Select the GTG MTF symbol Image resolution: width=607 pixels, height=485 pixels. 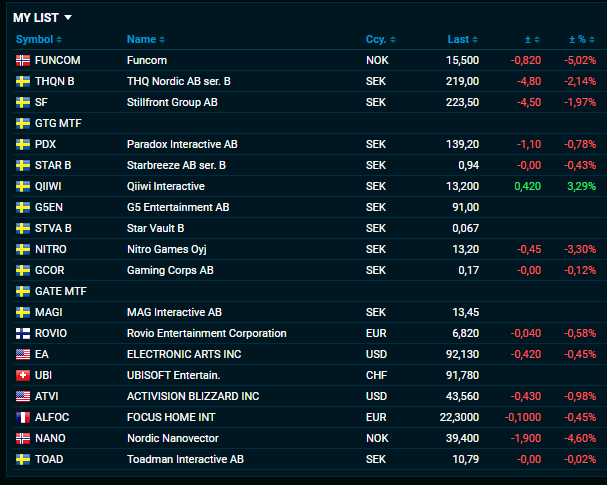58,123
